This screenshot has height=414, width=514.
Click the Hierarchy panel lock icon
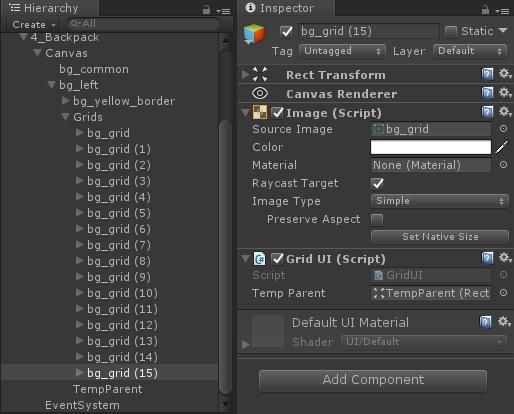click(206, 10)
